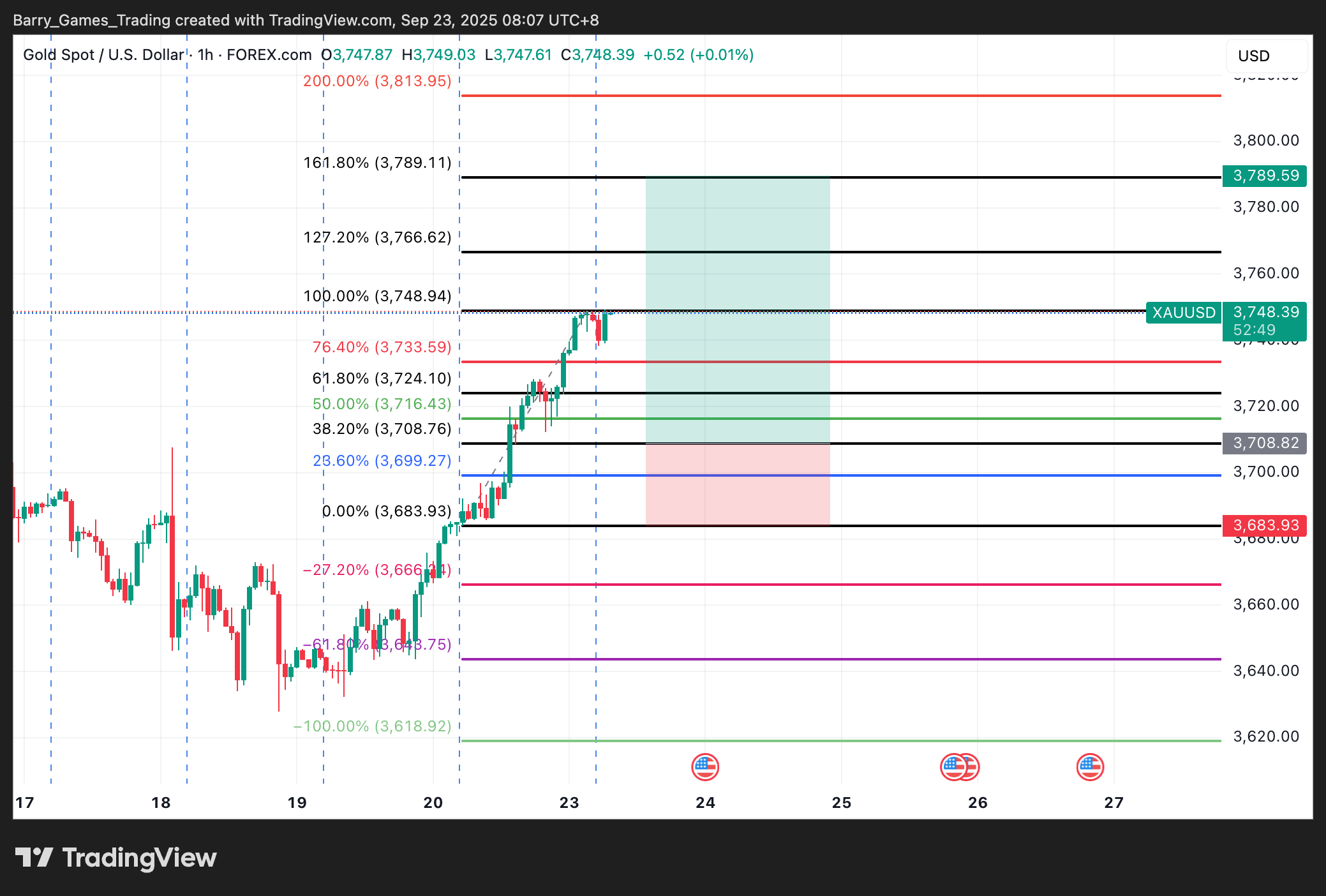Select the 200.00% red Fibonacci line label
This screenshot has width=1326, height=896.
tap(377, 81)
